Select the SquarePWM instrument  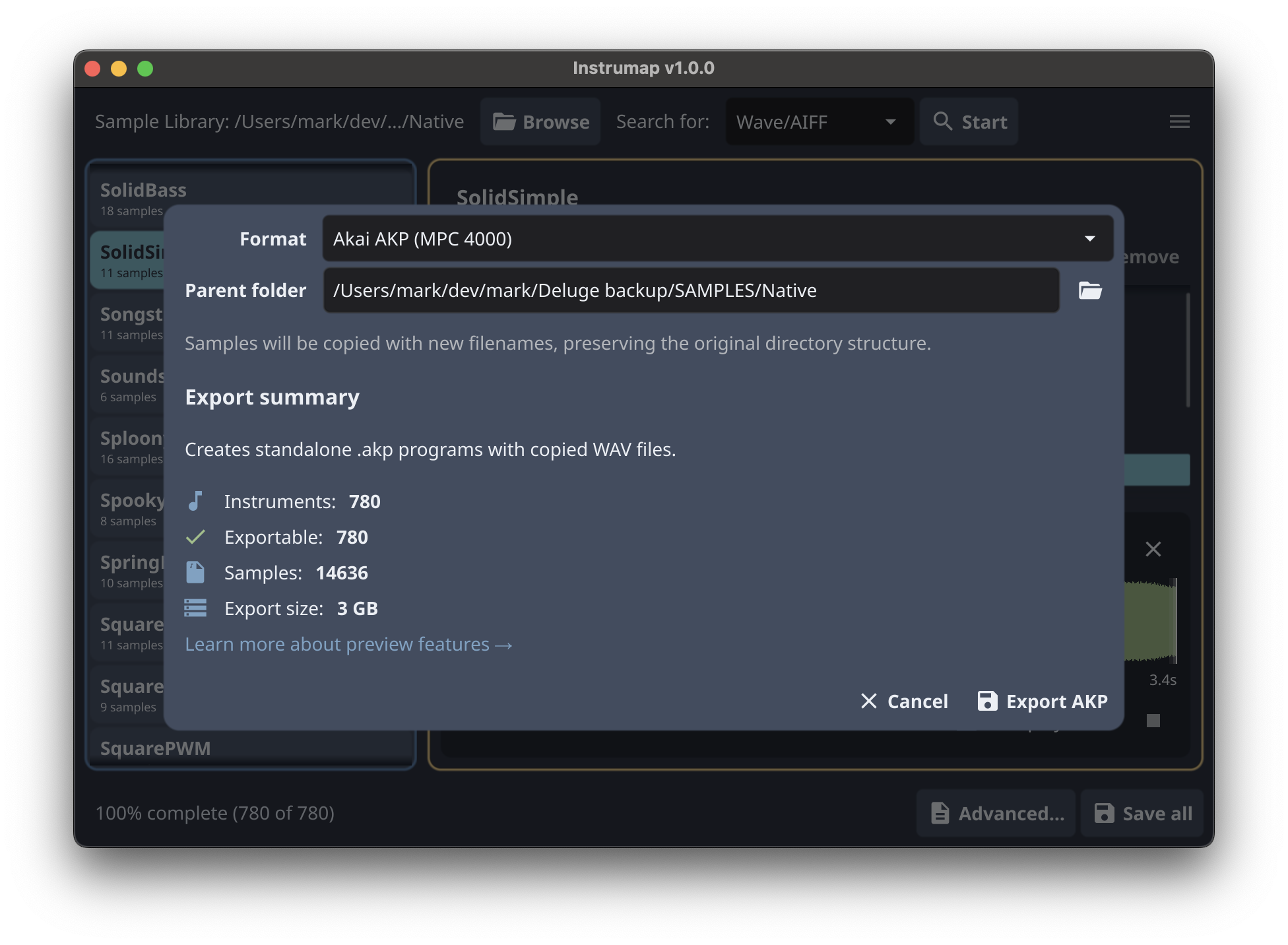click(251, 748)
